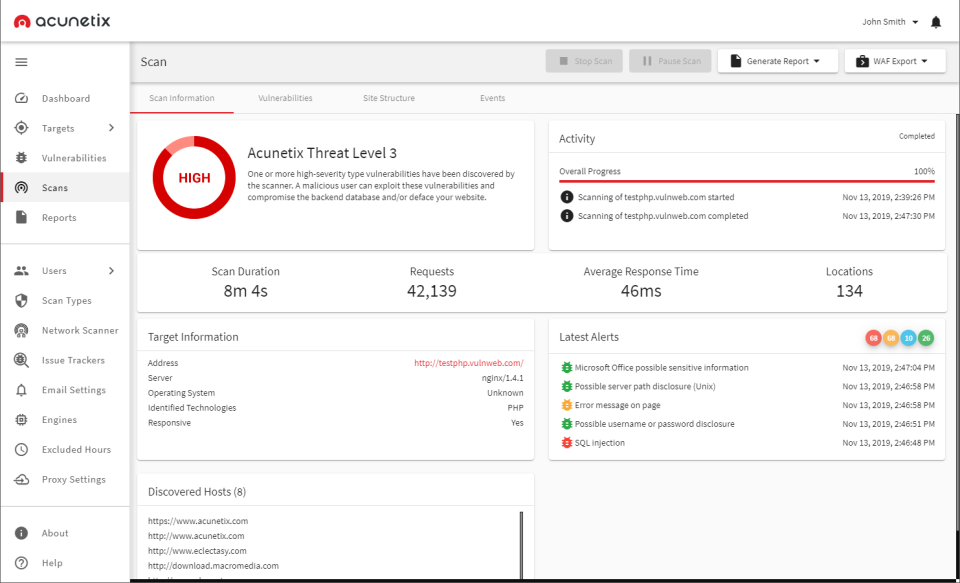Viewport: 960px width, 583px height.
Task: Click the 46ms average response time value
Action: pos(641,291)
